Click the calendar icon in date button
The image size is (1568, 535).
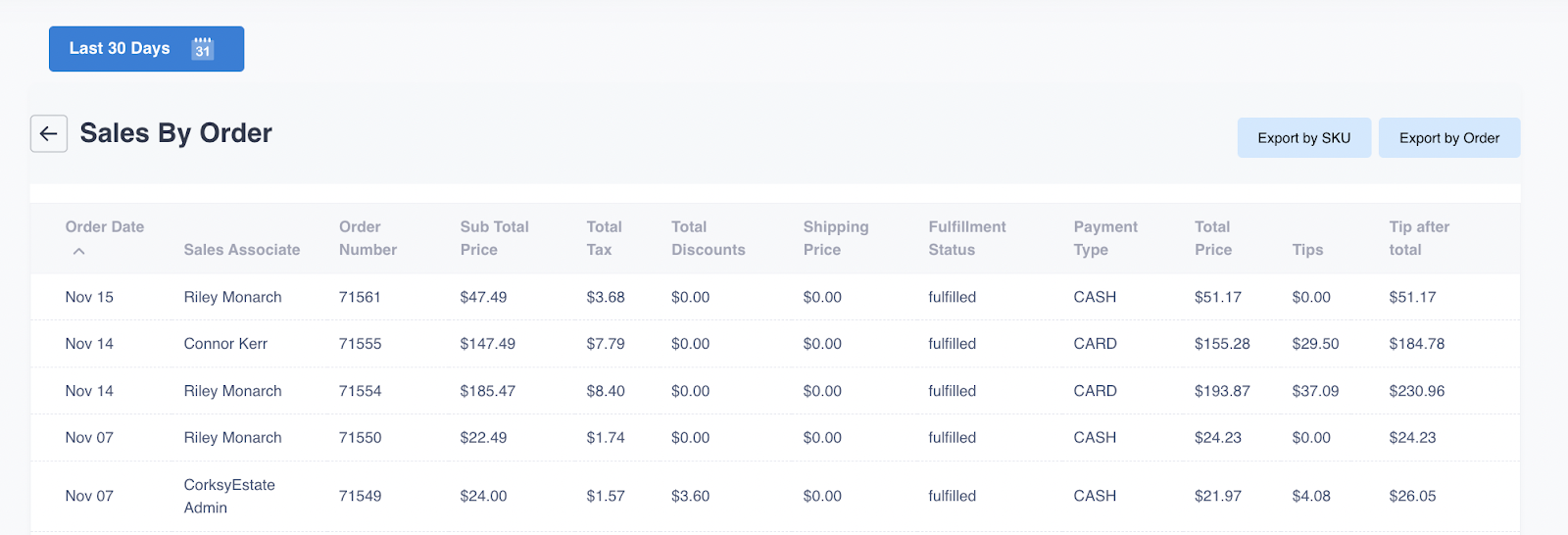[203, 49]
